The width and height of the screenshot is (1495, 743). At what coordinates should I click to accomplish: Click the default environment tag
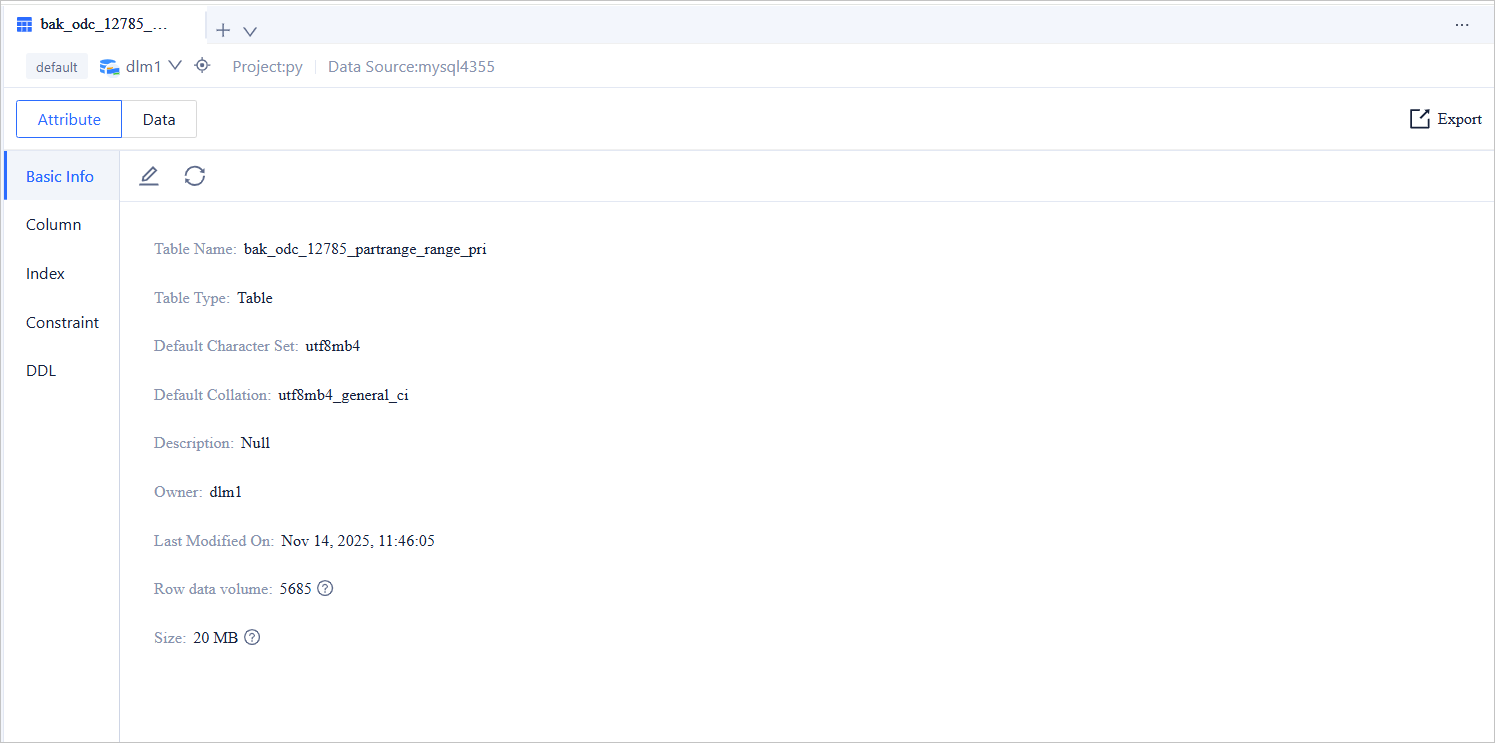57,67
